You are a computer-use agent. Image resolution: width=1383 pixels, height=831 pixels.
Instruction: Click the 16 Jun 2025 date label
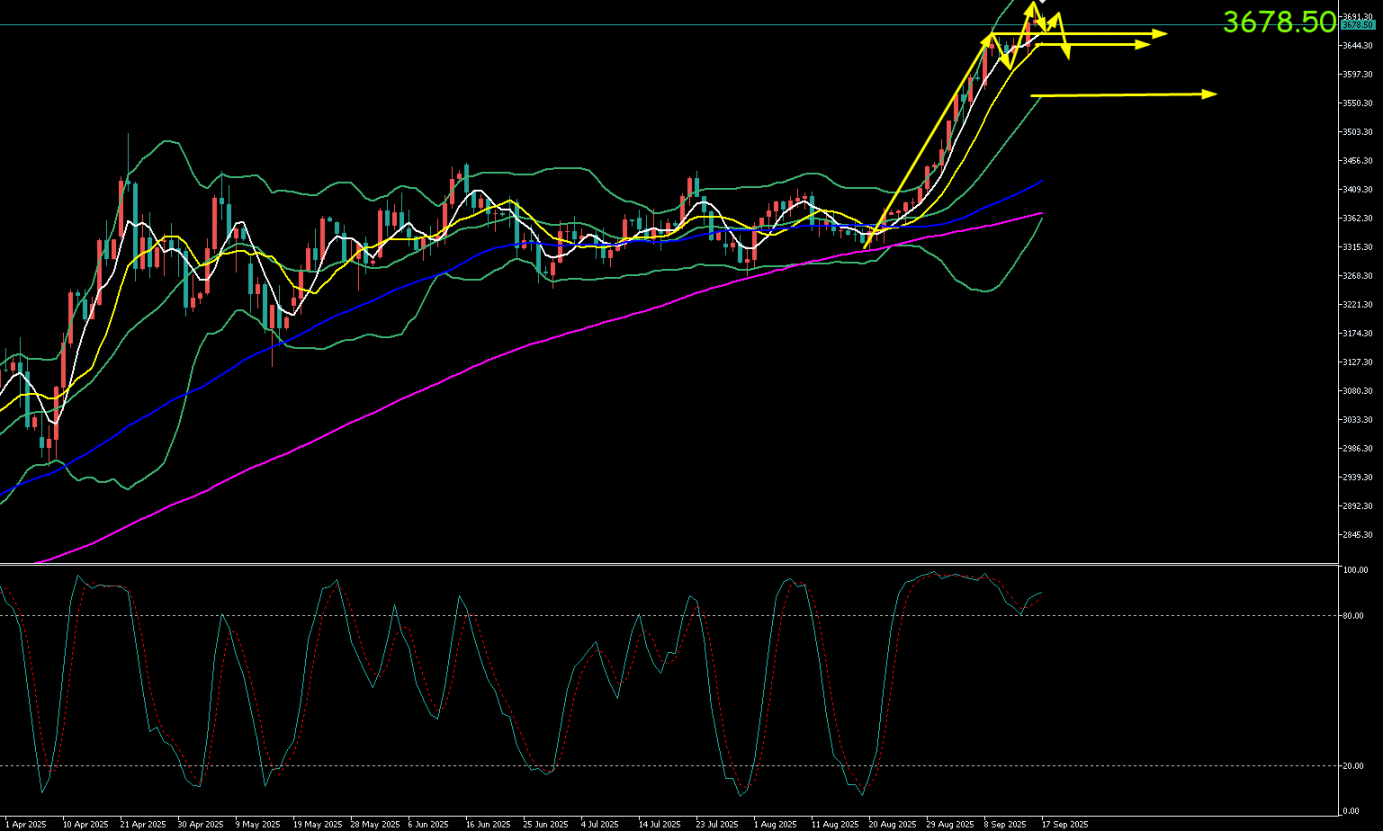point(489,825)
